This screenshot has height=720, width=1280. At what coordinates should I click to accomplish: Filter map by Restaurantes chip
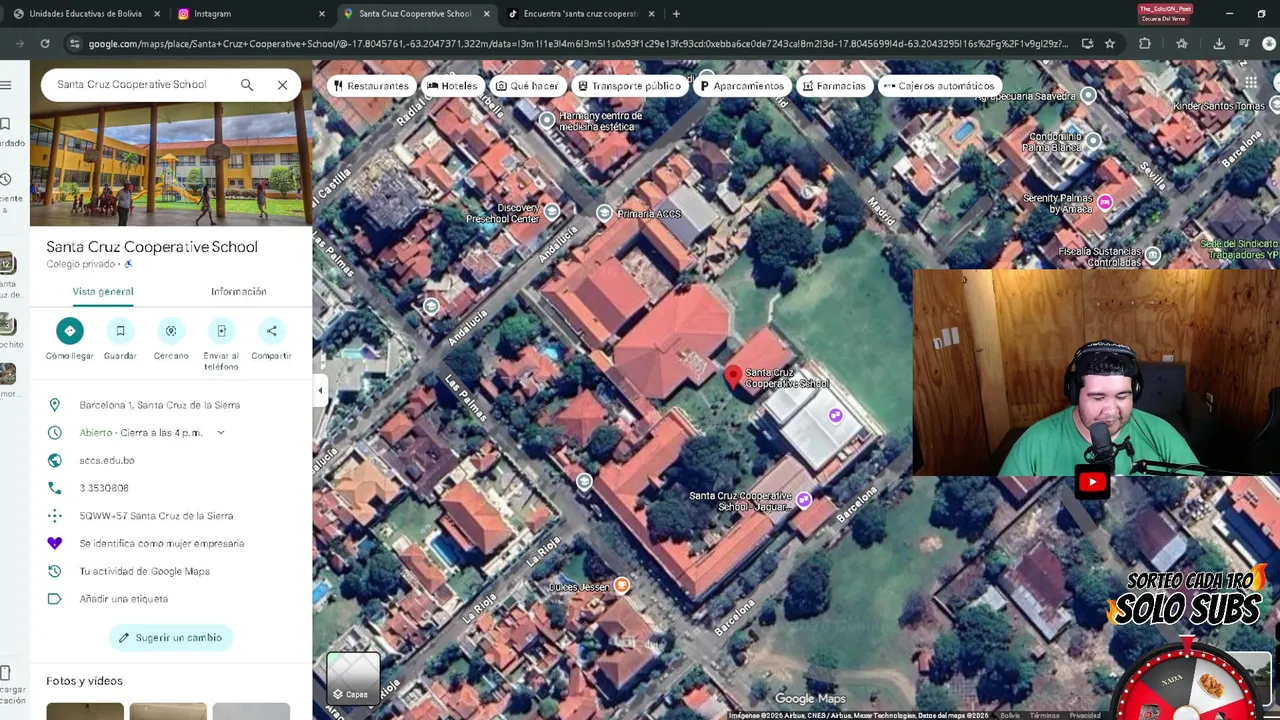pos(371,86)
